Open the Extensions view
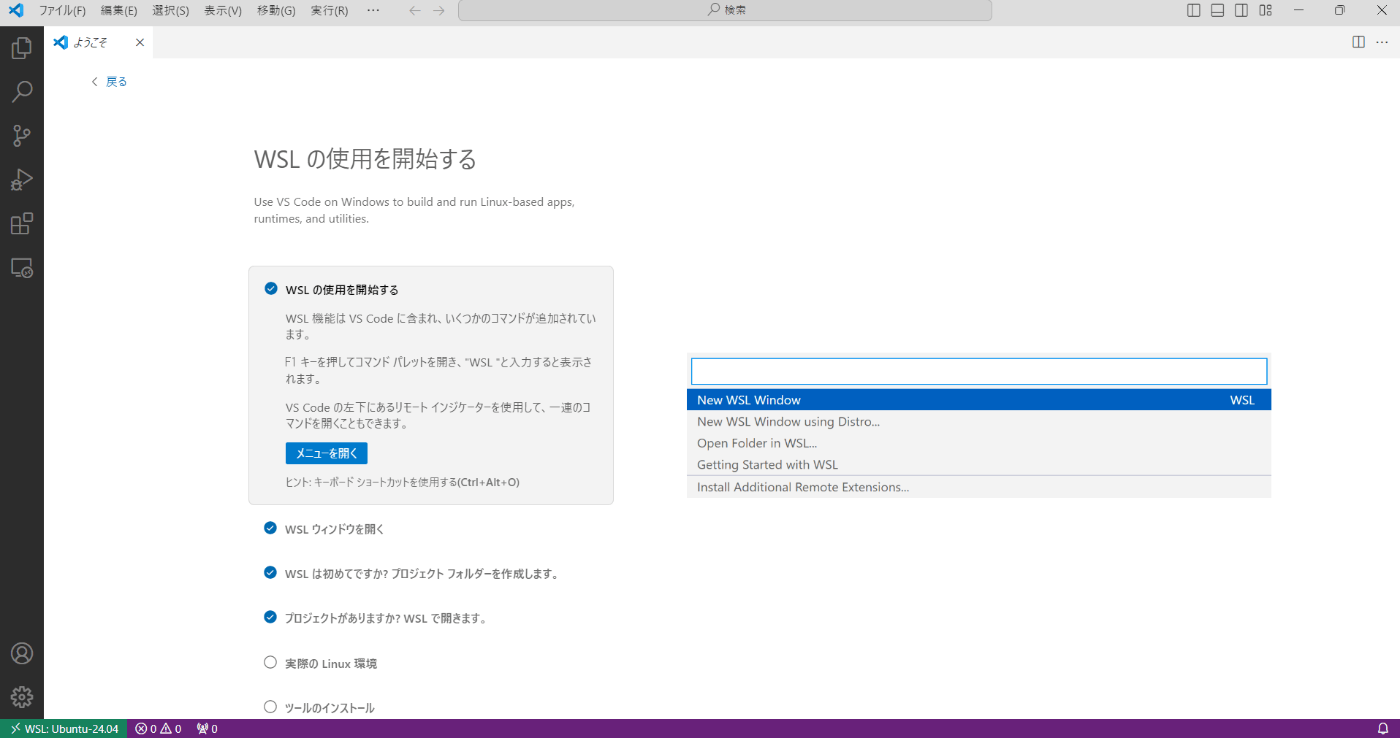The height and width of the screenshot is (738, 1400). [x=21, y=224]
